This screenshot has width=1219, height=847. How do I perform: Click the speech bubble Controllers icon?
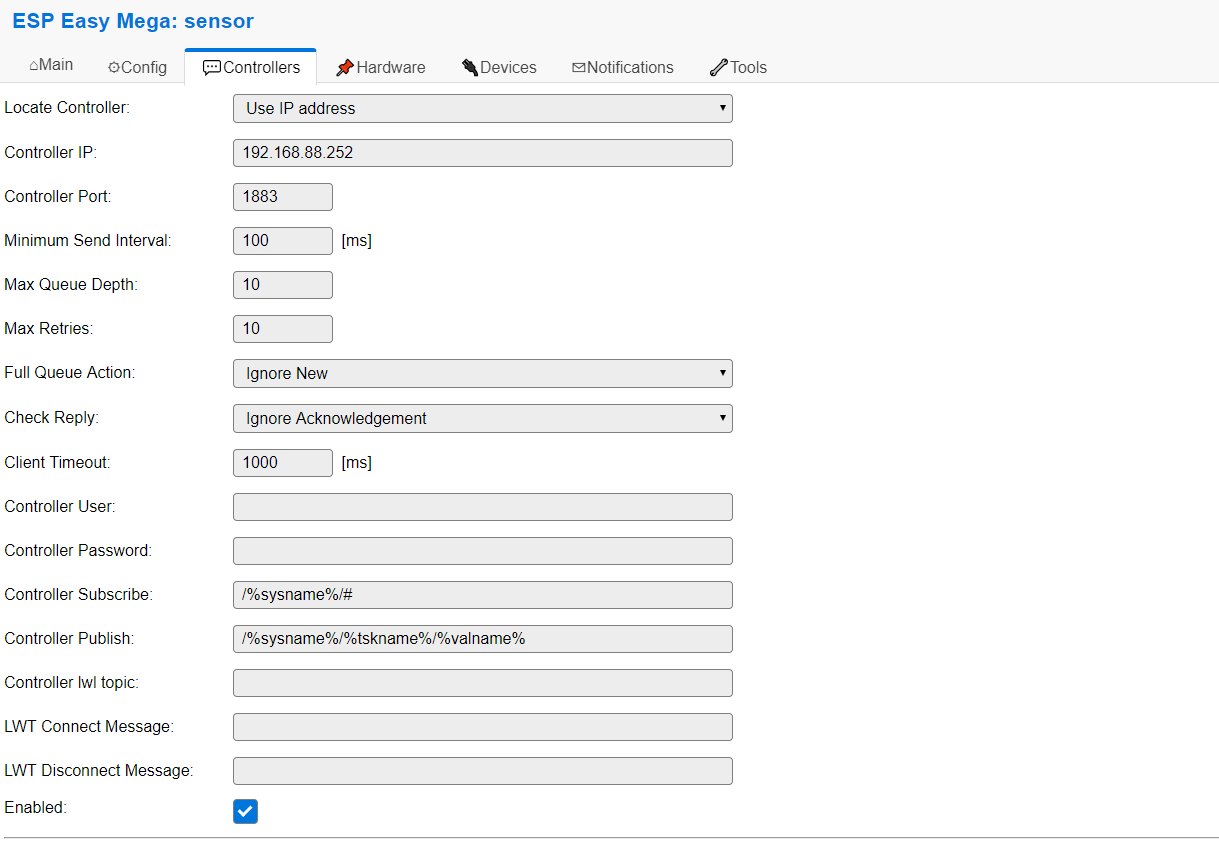[212, 68]
